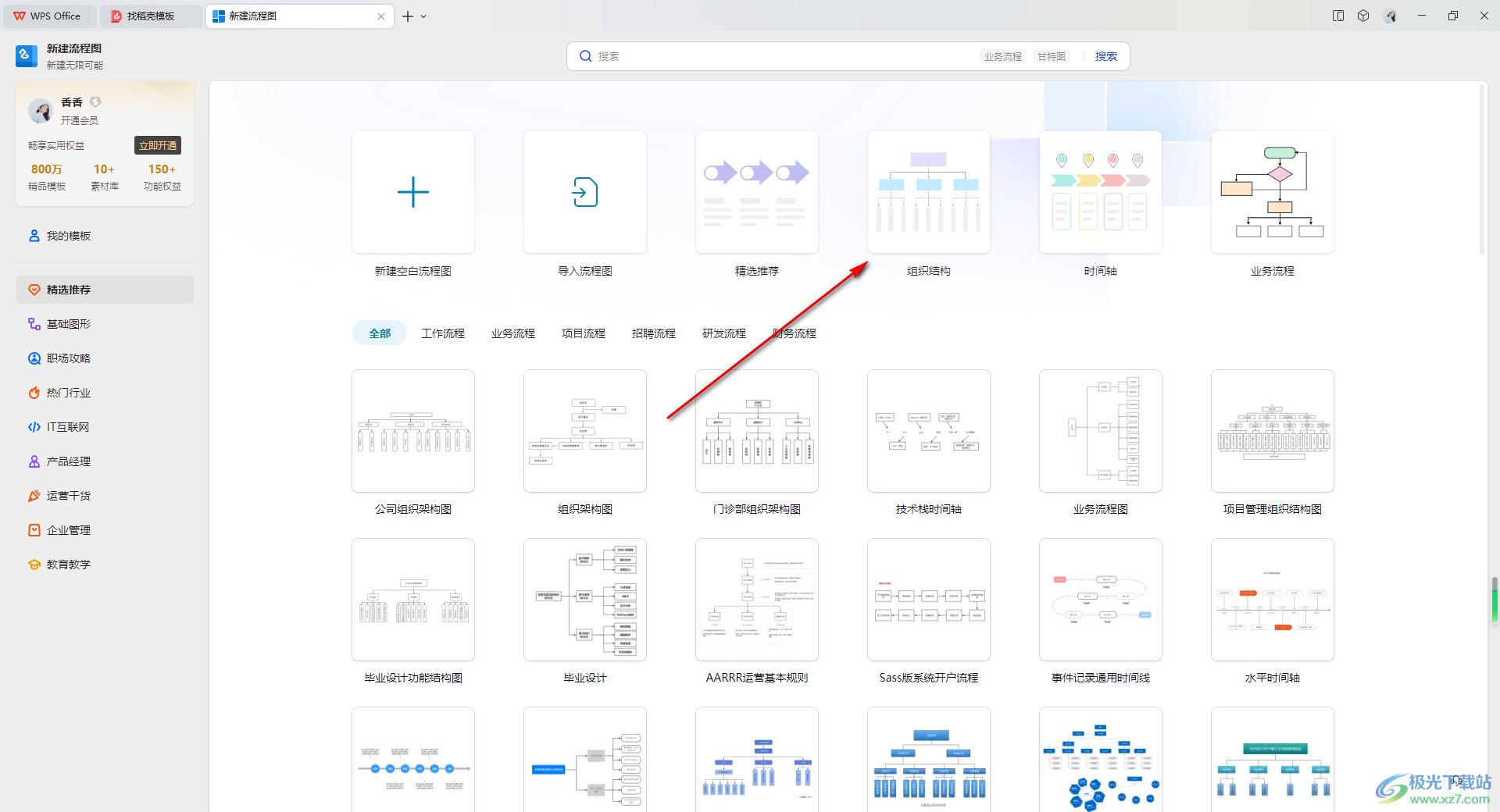Viewport: 1500px width, 812px height.
Task: Select 产品经理 category in the sidebar
Action: pos(105,461)
